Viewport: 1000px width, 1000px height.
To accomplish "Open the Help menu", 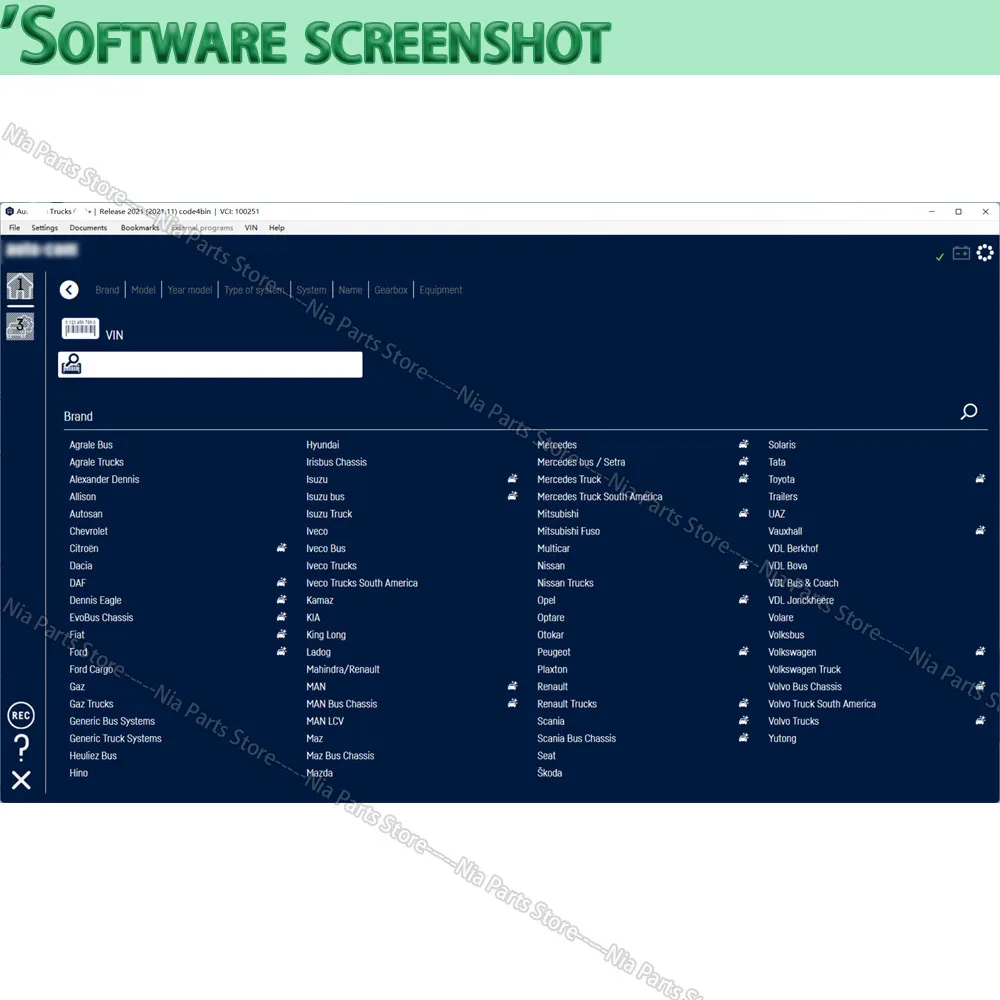I will (x=277, y=228).
